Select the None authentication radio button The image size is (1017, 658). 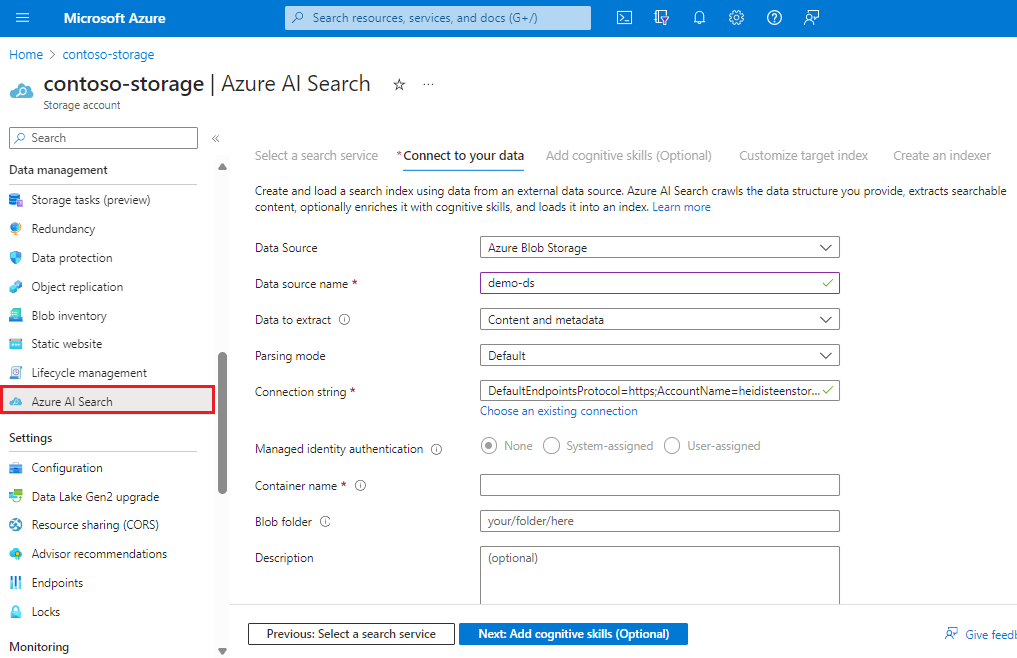click(488, 446)
